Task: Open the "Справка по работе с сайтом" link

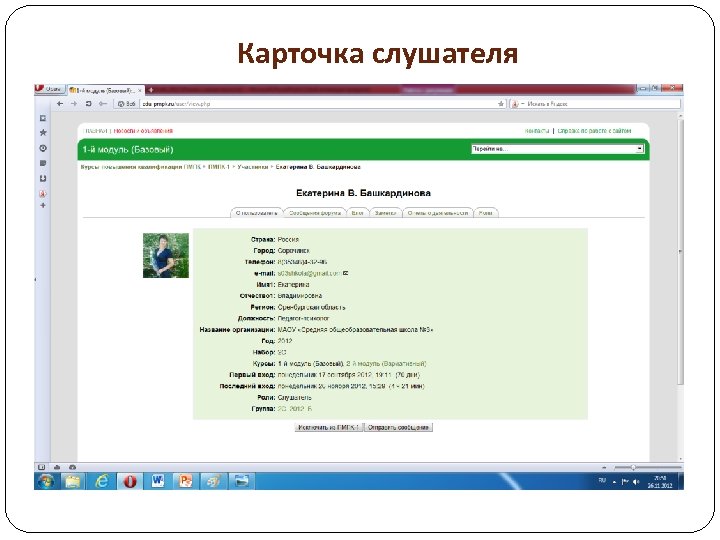Action: pyautogui.click(x=594, y=131)
